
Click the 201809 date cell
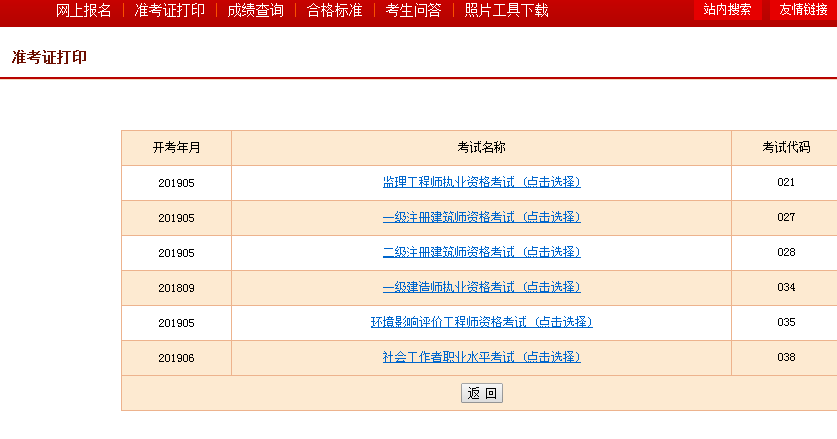coord(176,288)
